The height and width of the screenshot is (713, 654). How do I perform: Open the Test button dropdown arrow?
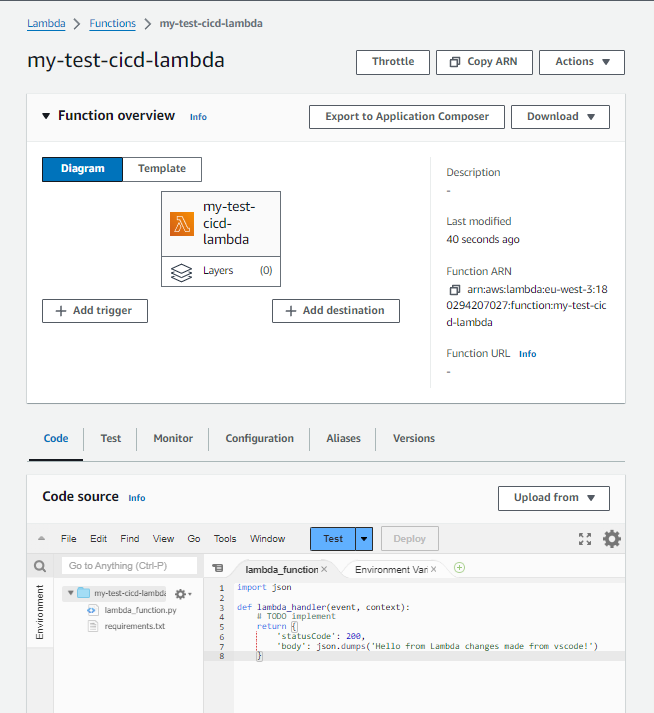coord(364,539)
